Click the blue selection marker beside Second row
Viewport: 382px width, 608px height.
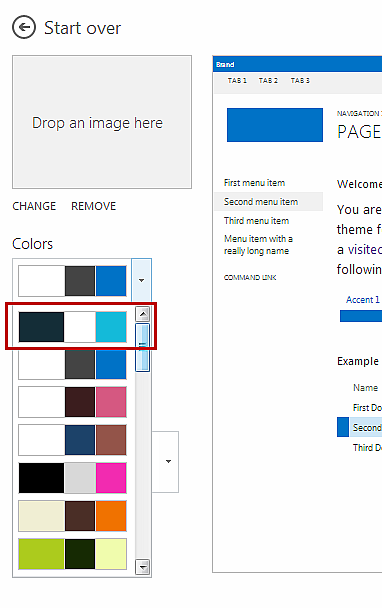tap(343, 427)
